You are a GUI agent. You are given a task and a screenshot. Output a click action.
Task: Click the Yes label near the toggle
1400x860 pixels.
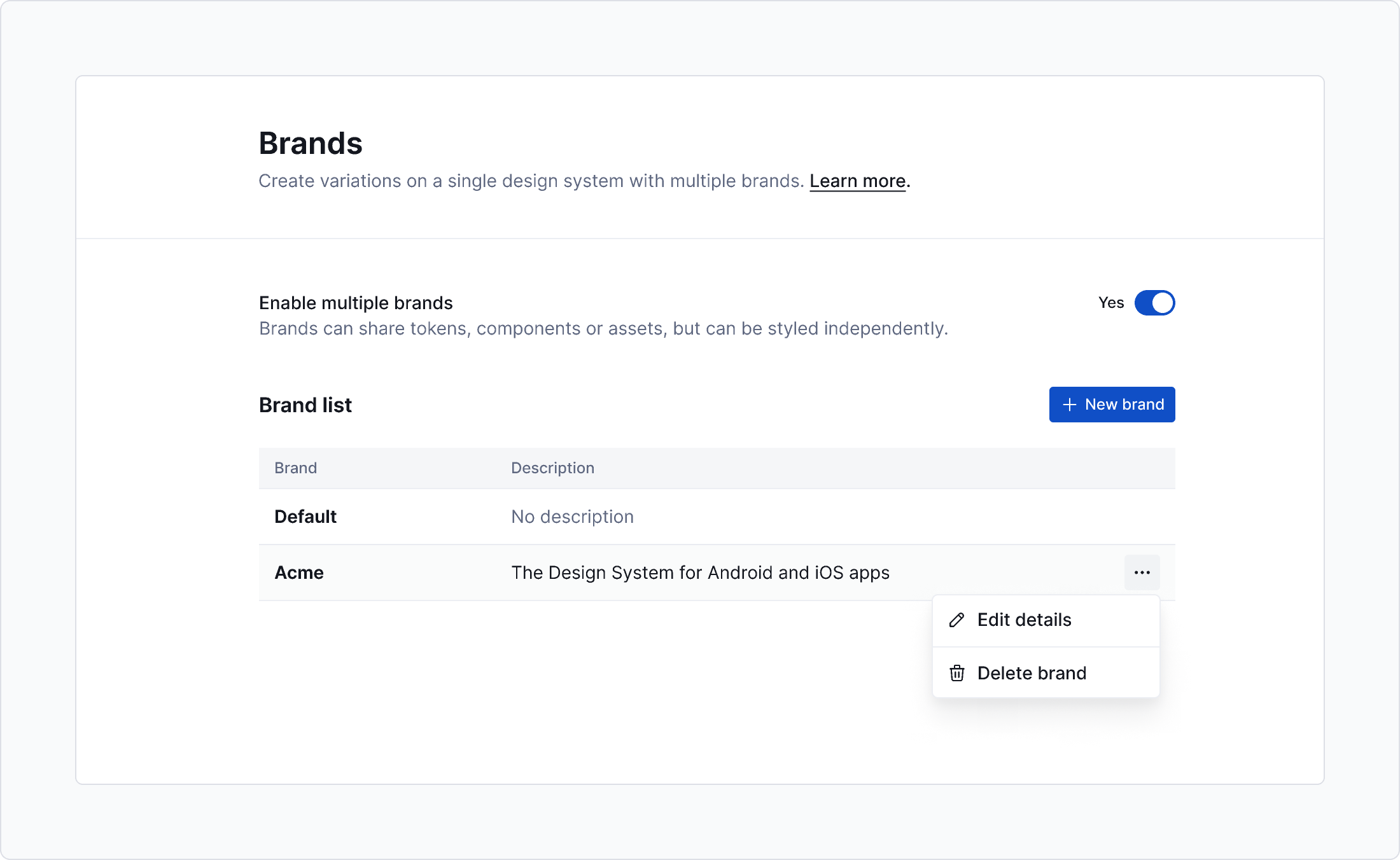[x=1111, y=303]
